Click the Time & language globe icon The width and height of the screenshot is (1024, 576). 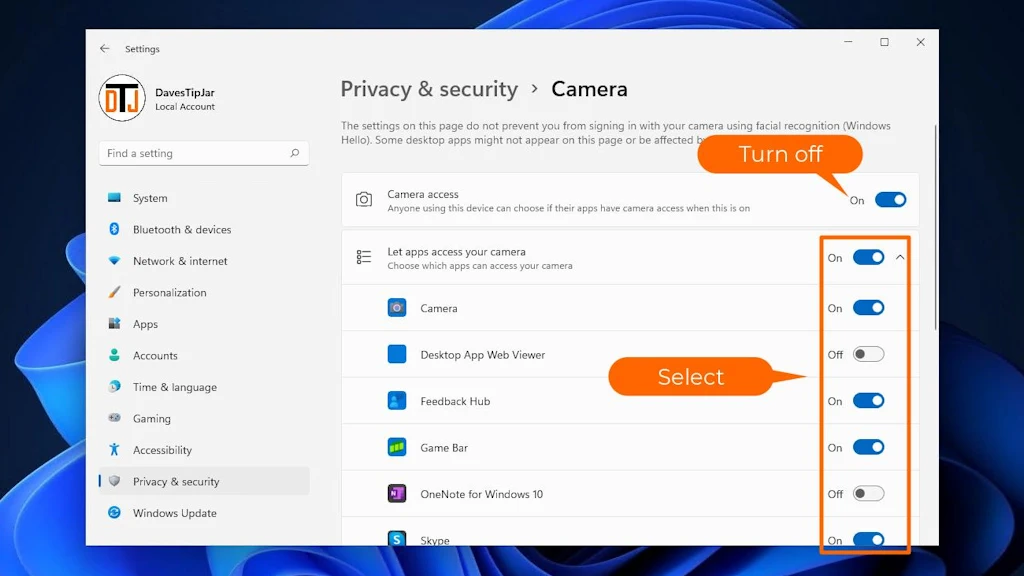click(114, 386)
